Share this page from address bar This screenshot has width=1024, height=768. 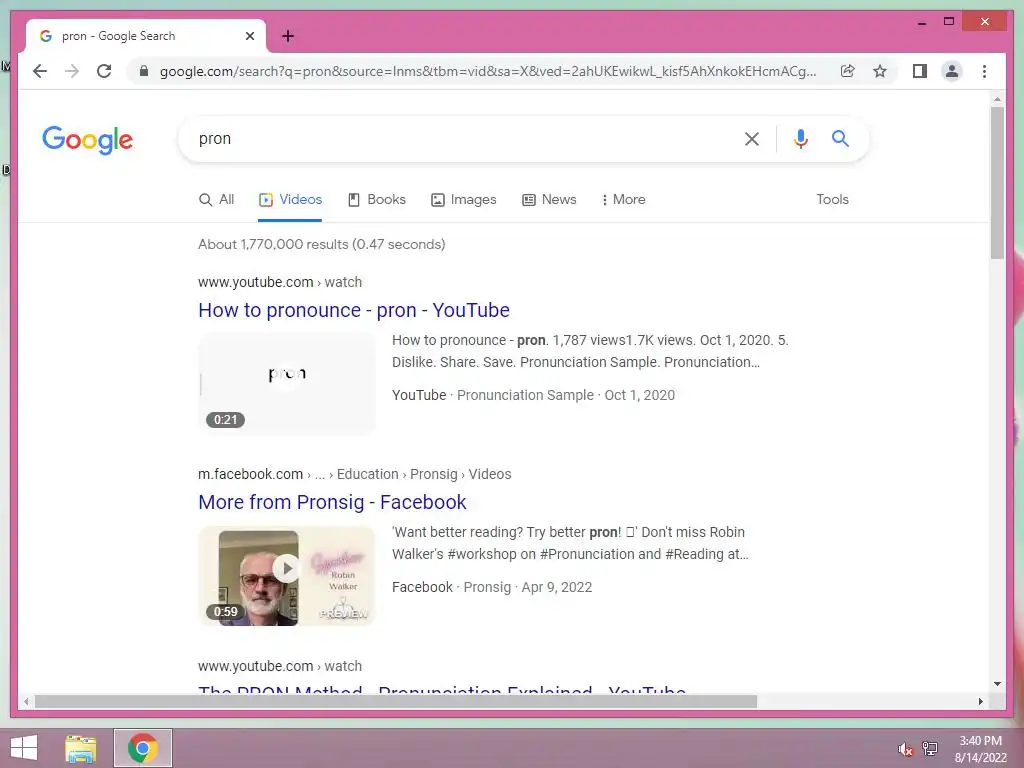(848, 71)
